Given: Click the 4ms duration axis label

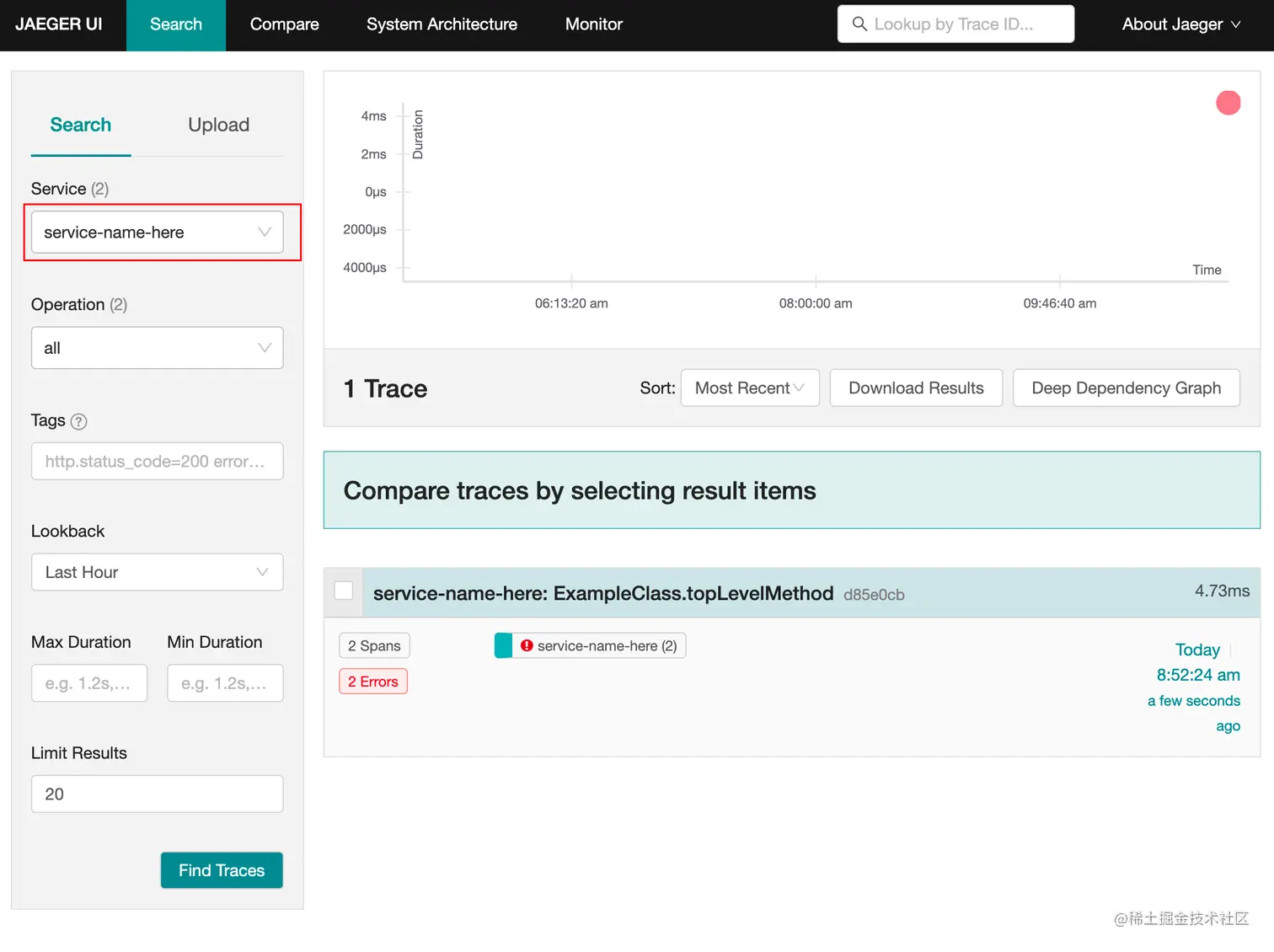Looking at the screenshot, I should 373,116.
